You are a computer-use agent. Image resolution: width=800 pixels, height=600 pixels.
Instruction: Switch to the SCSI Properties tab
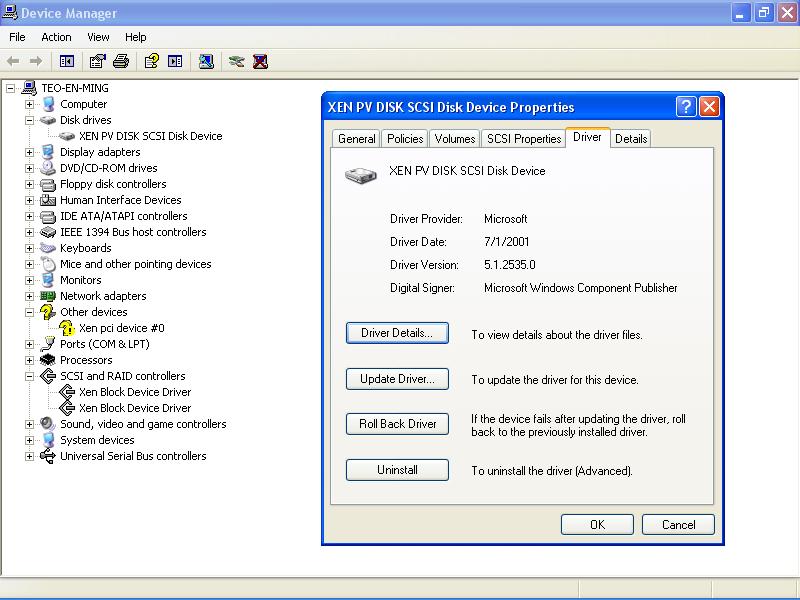point(523,139)
